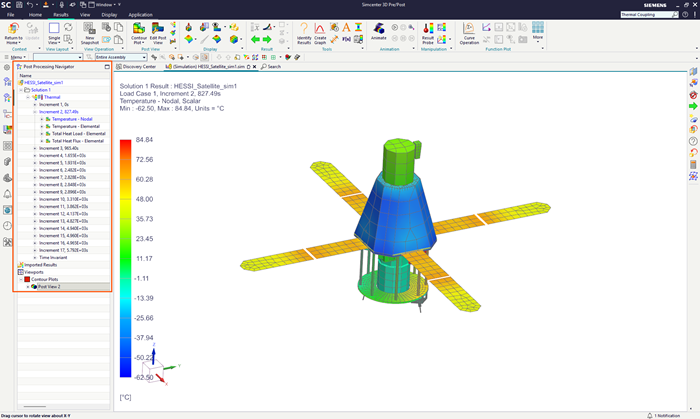Maximize the Post Processing Navigator panel
This screenshot has height=419, width=700.
107,66
